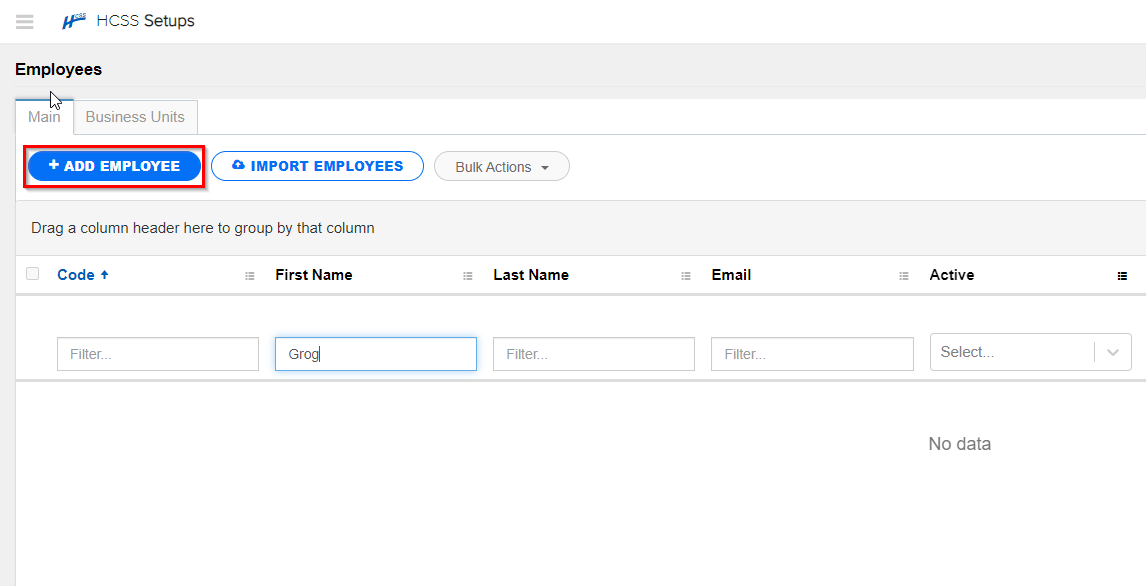The image size is (1146, 586).
Task: Sort by the First Name header
Action: (x=314, y=275)
